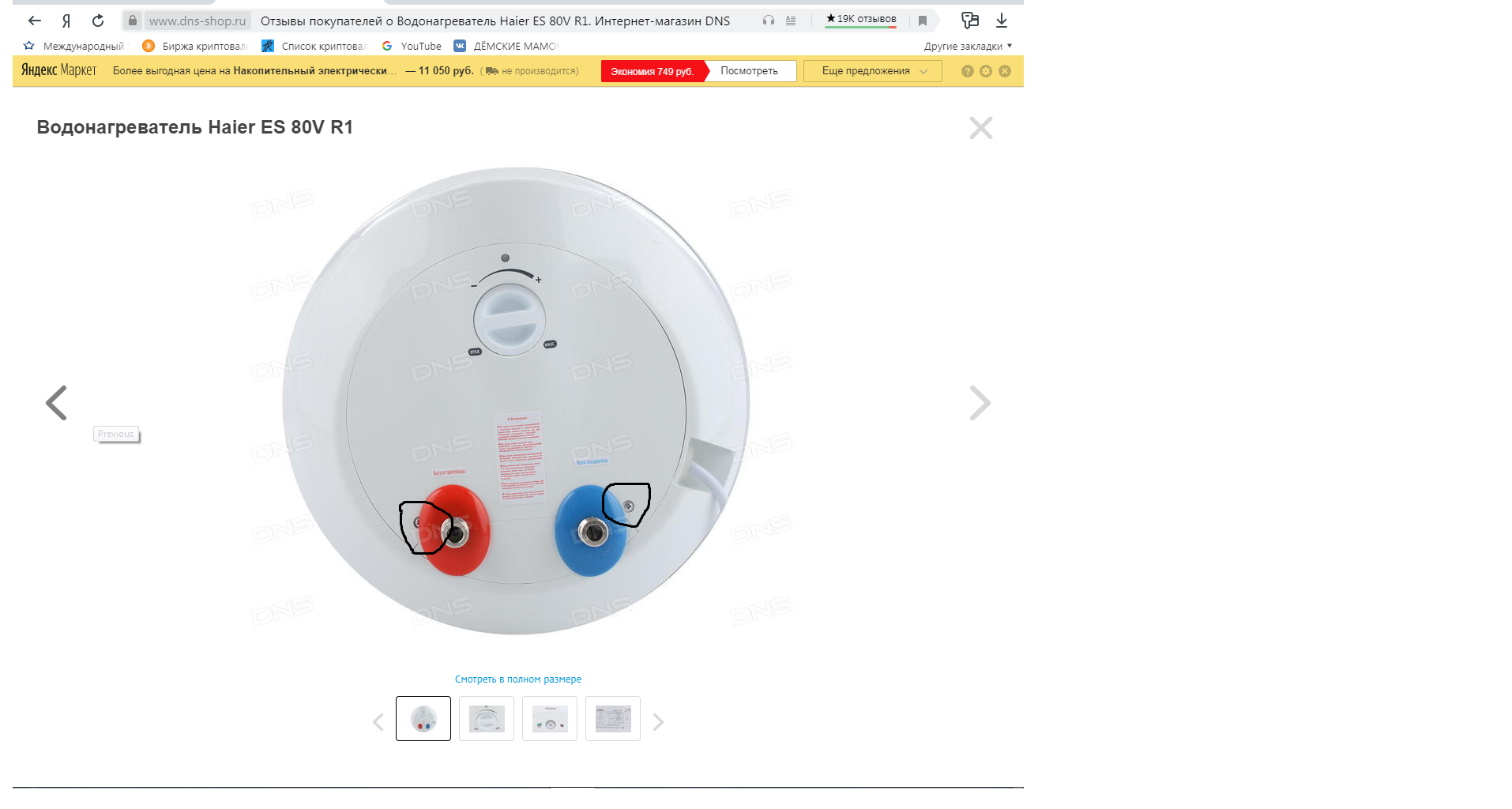Click Смотреть в полном размере link
Image resolution: width=1512 pixels, height=809 pixels.
518,679
